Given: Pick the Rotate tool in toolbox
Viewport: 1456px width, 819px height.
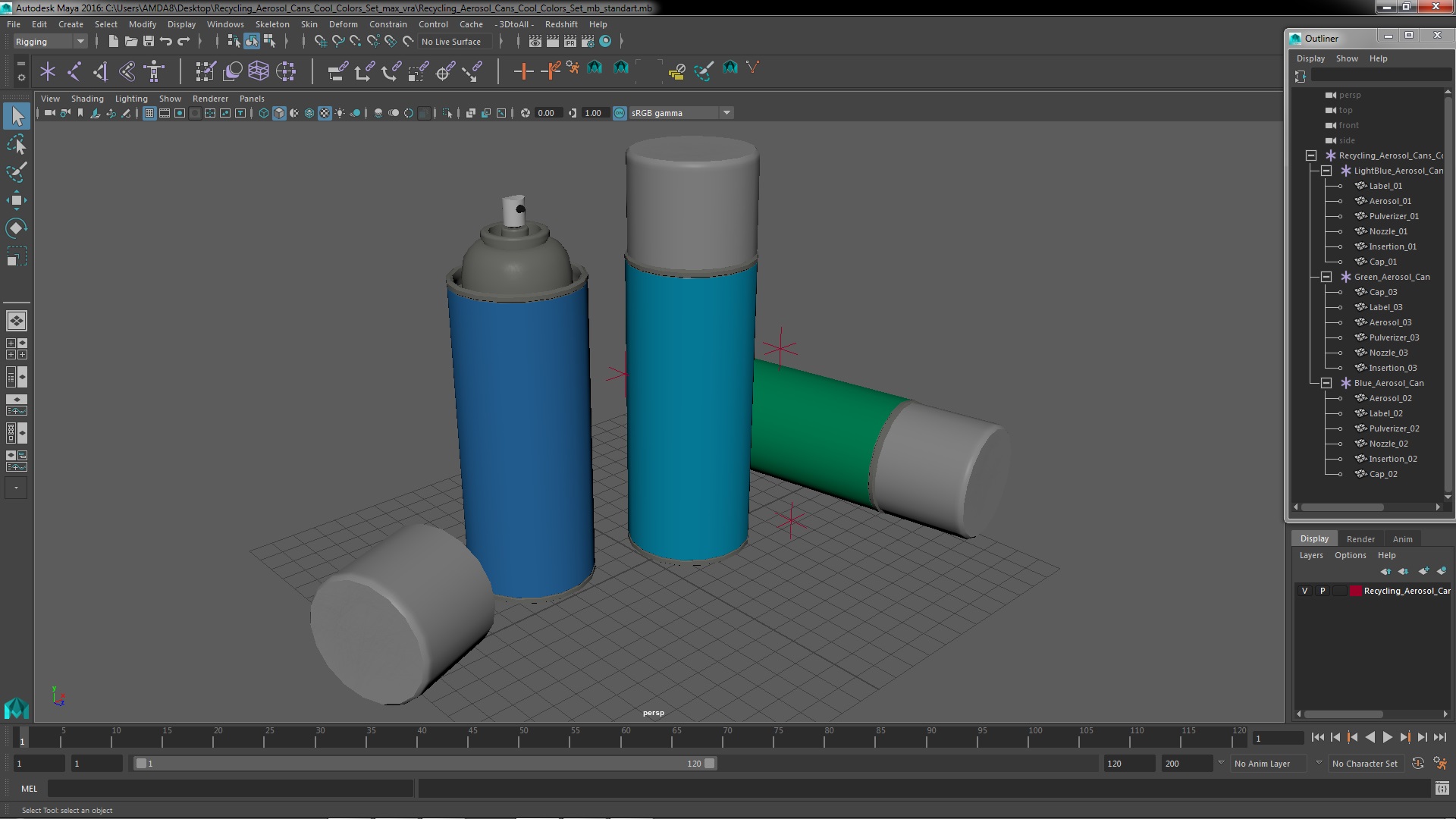Looking at the screenshot, I should (x=17, y=228).
